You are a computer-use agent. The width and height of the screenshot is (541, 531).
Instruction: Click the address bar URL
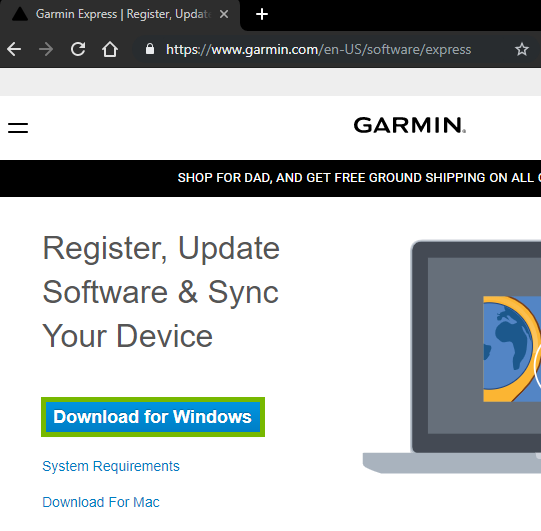(x=318, y=50)
